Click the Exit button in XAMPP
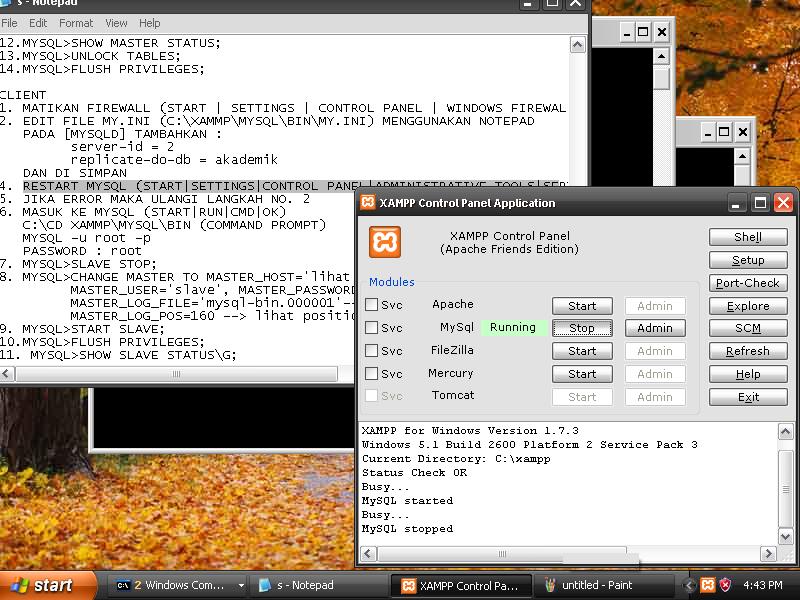 (x=748, y=397)
